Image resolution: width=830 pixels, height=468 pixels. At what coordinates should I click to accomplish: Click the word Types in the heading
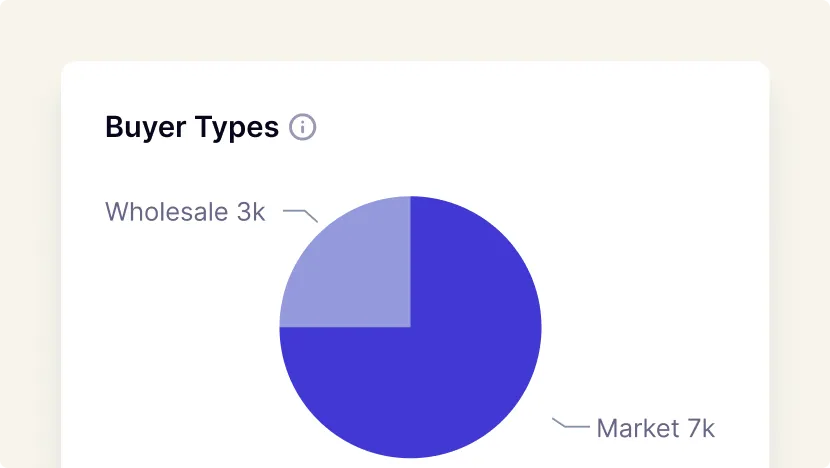237,128
